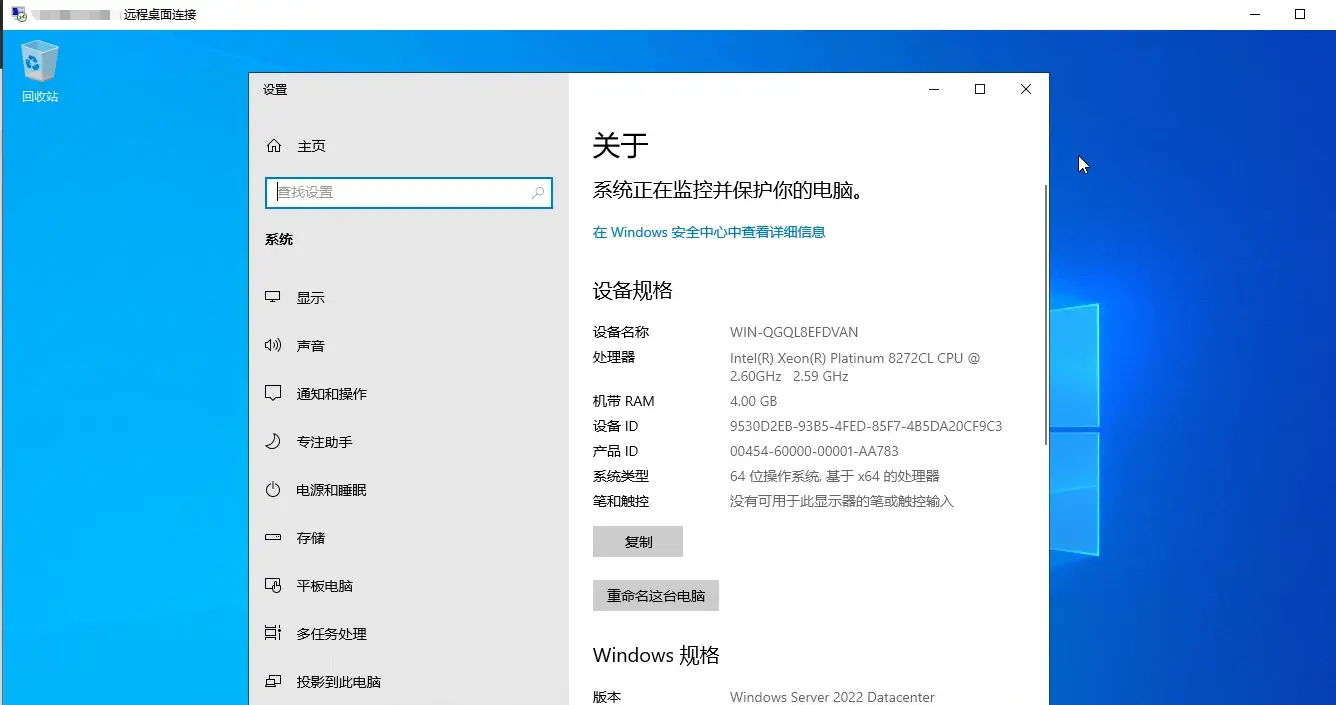Screen dimensions: 1336x705
Task: Open 专注助手 settings page
Action: click(409, 442)
